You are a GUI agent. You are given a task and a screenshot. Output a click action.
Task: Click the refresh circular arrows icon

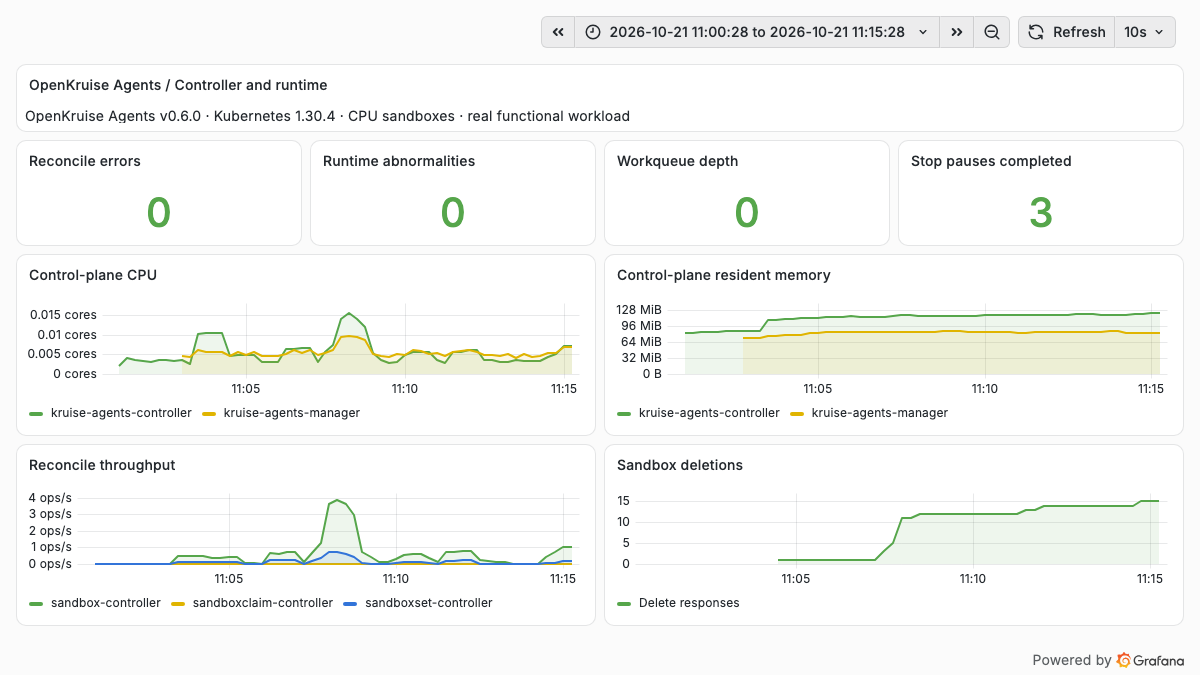pyautogui.click(x=1036, y=32)
